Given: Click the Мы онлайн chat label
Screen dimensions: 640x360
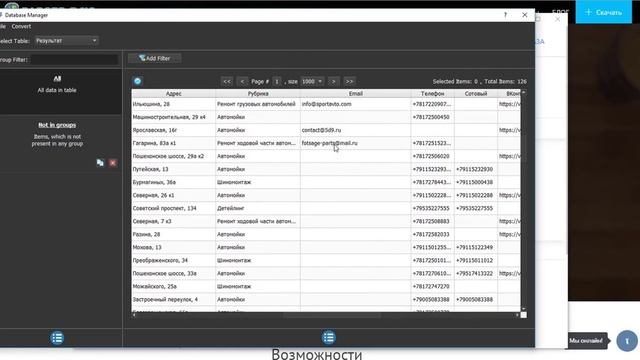Looking at the screenshot, I should [586, 340].
